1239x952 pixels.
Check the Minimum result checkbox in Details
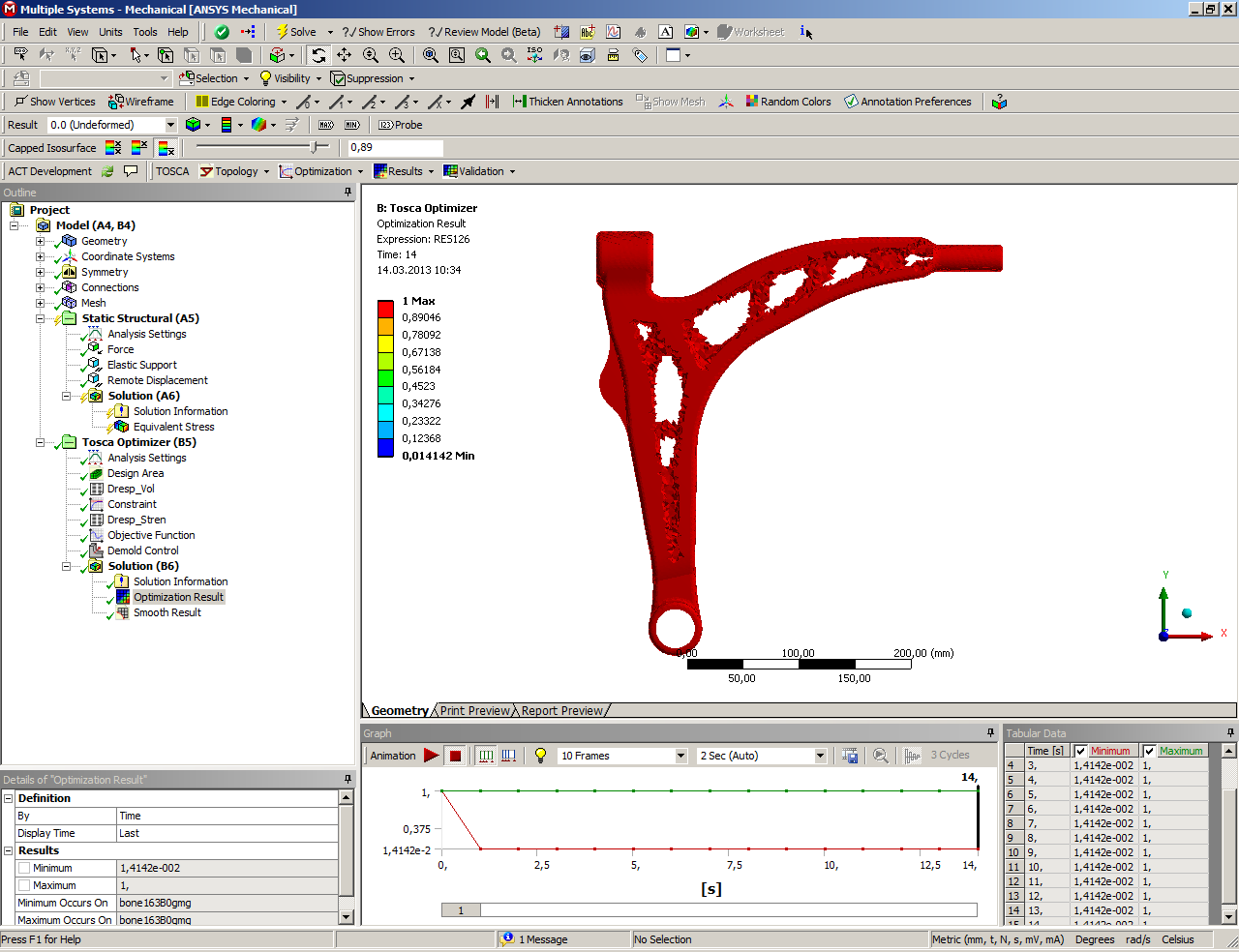pyautogui.click(x=24, y=868)
